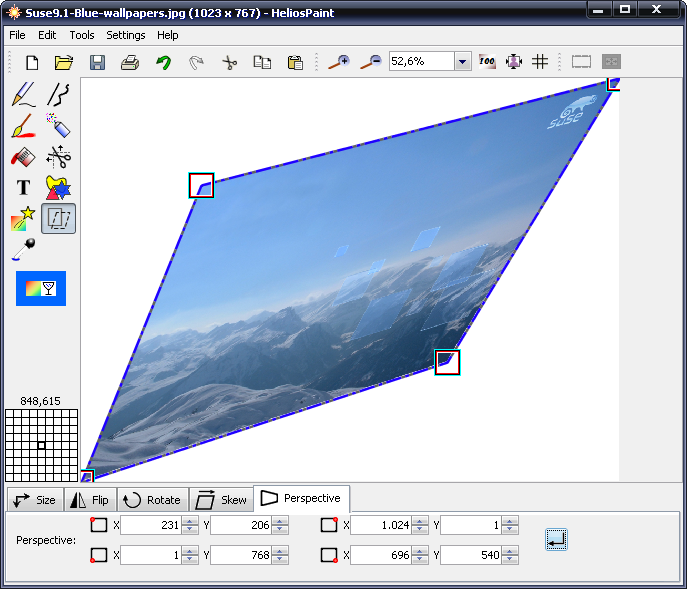Screen dimensions: 687x589
Task: Click bottom-right Y field showing 540
Action: (x=471, y=555)
